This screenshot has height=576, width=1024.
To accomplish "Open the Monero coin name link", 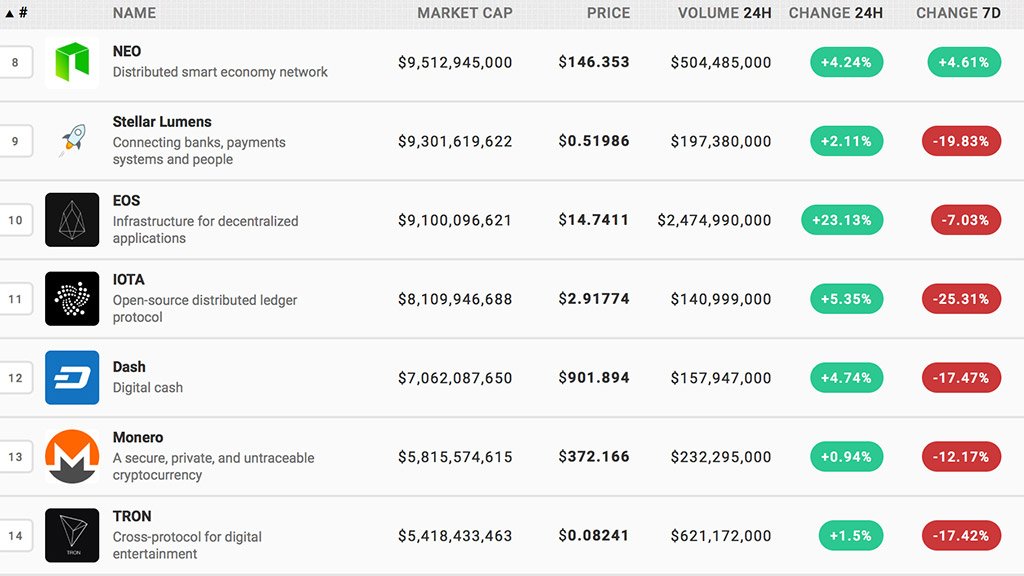I will (x=138, y=437).
